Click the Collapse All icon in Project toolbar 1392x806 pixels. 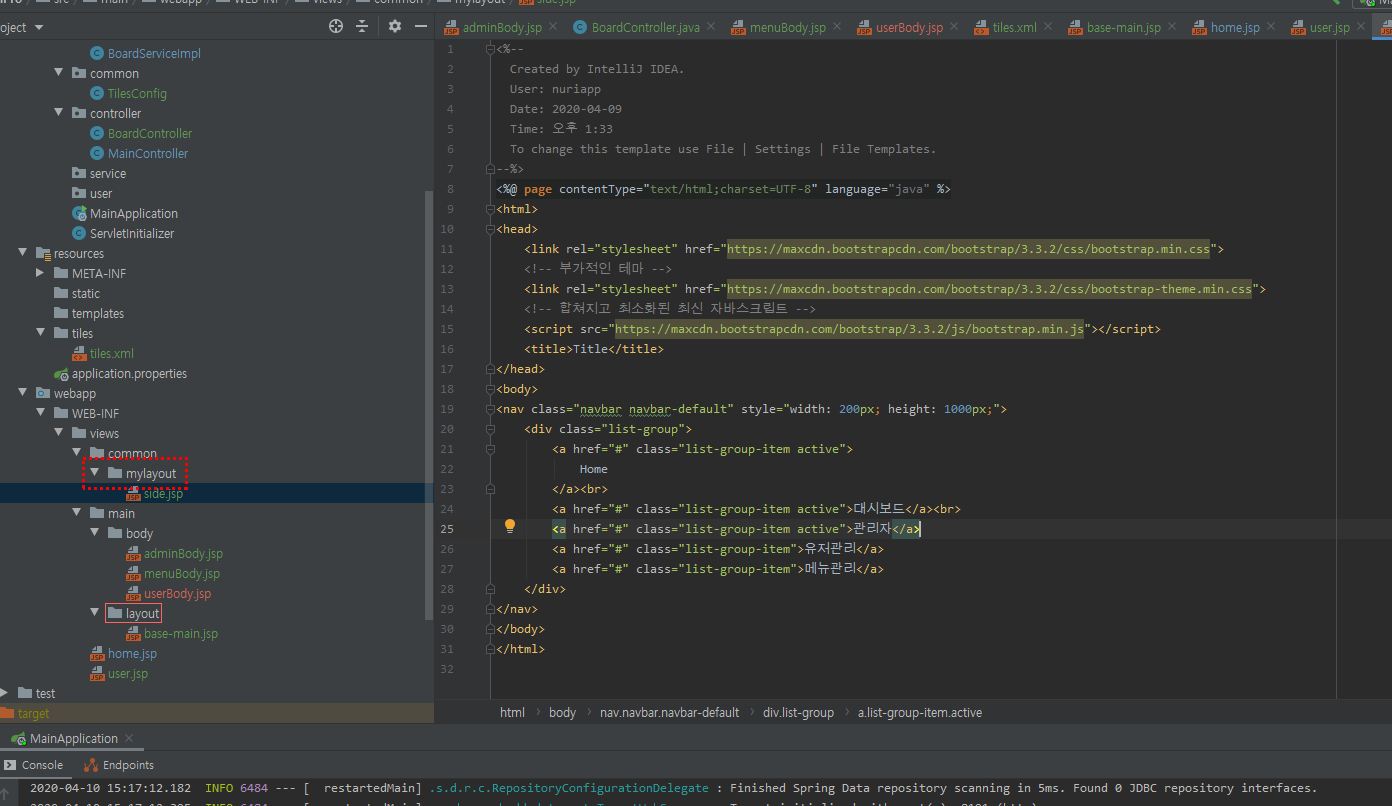click(362, 27)
